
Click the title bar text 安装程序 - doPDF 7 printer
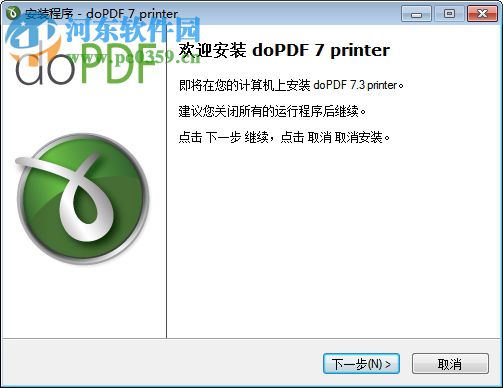[101, 14]
